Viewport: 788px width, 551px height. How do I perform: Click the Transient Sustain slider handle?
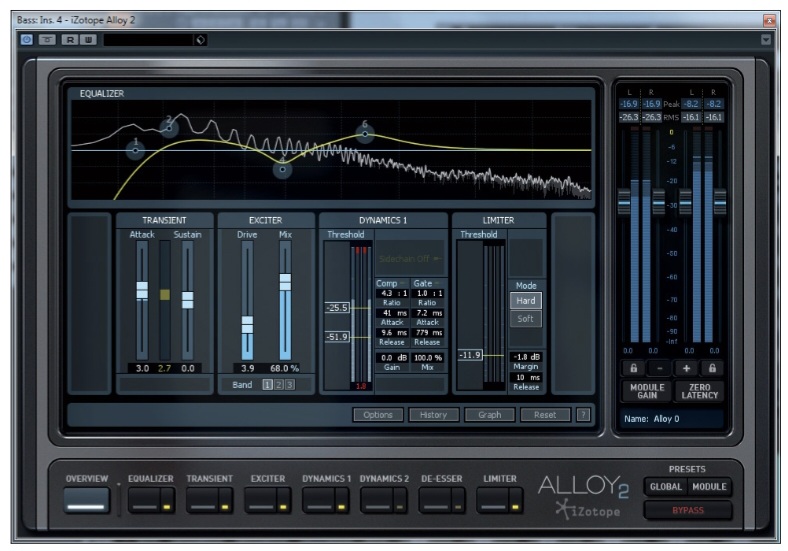pyautogui.click(x=187, y=300)
